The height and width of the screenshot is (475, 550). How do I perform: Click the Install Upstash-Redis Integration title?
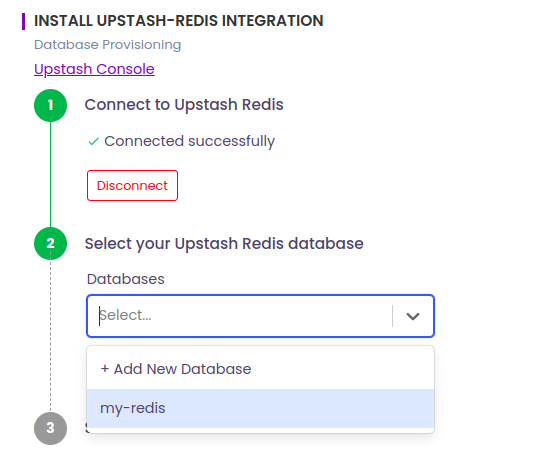coord(179,21)
